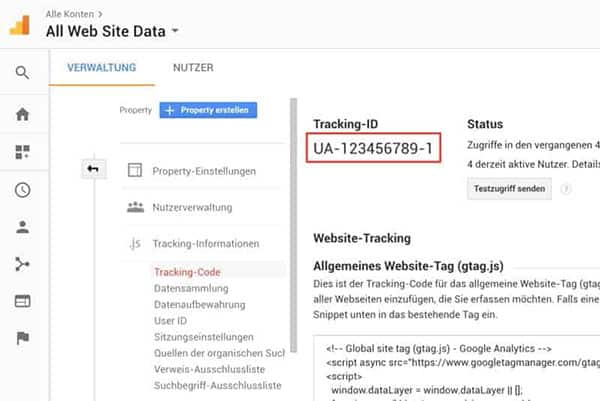The image size is (600, 401).
Task: Open Behavior window icon in sidebar
Action: 22,301
